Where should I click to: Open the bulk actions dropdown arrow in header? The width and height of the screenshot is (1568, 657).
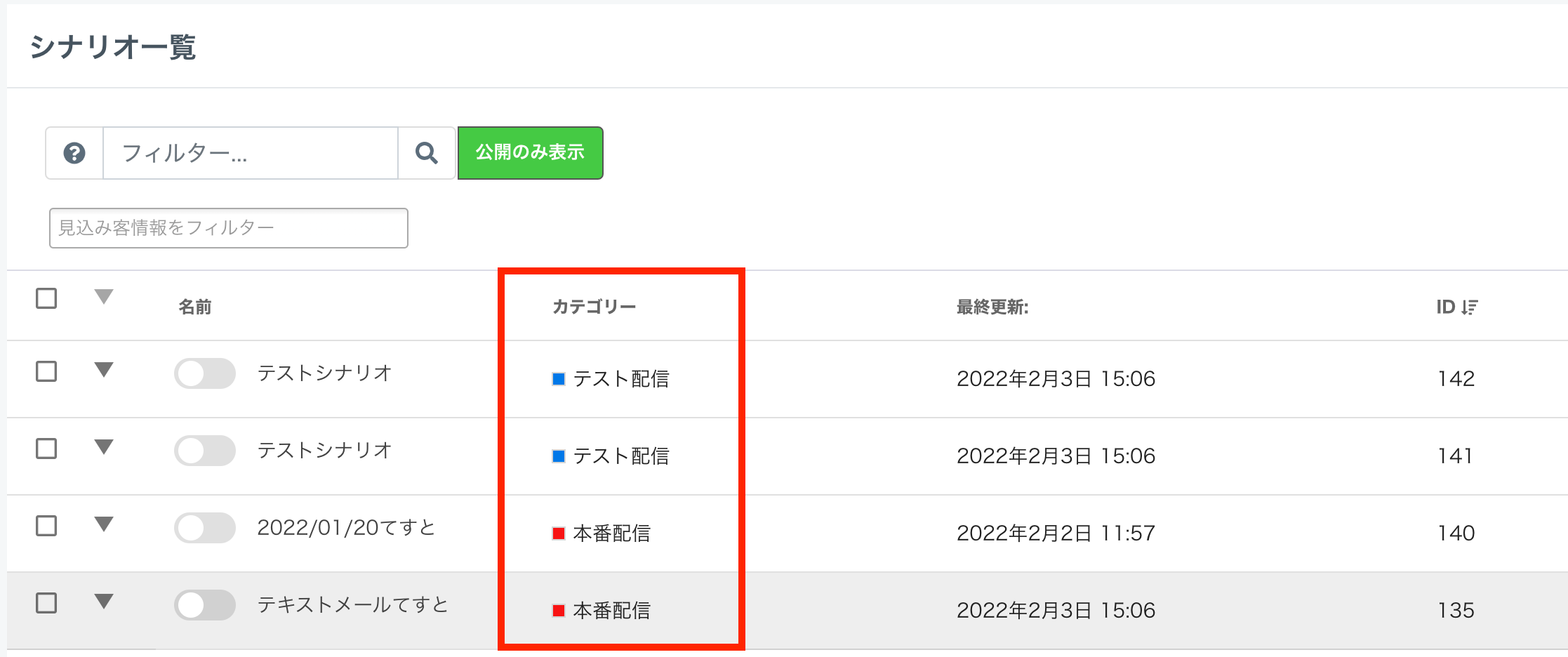[x=104, y=297]
